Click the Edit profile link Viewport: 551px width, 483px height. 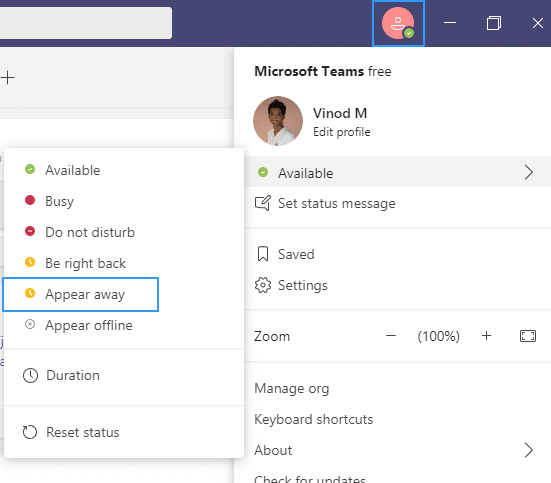point(342,132)
